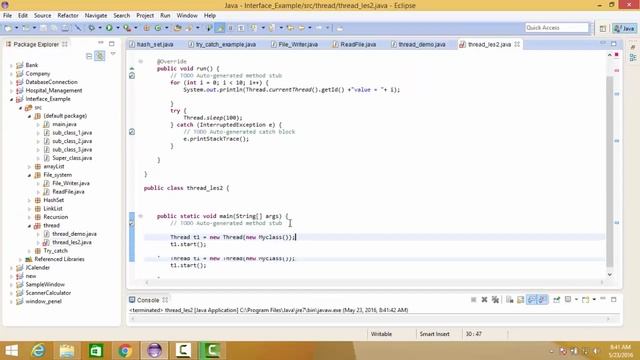Toggle Pin Console

(x=556, y=300)
